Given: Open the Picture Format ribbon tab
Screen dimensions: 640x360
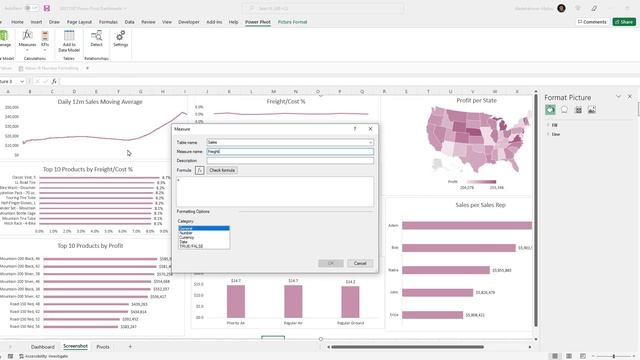Looking at the screenshot, I should point(292,22).
